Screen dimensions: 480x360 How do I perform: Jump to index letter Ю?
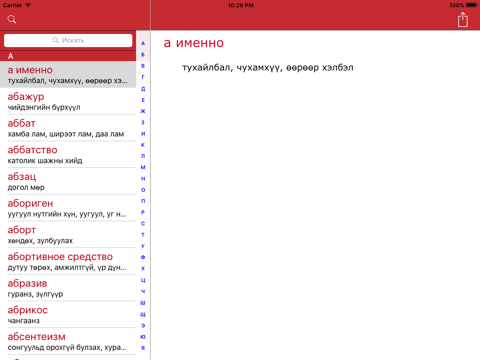pos(143,337)
